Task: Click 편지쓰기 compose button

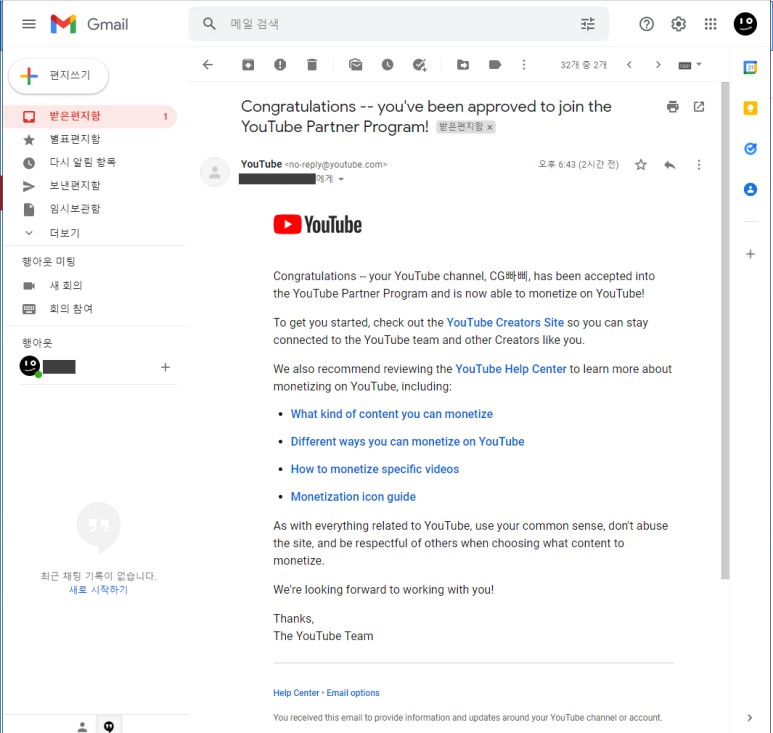Action: [x=59, y=76]
